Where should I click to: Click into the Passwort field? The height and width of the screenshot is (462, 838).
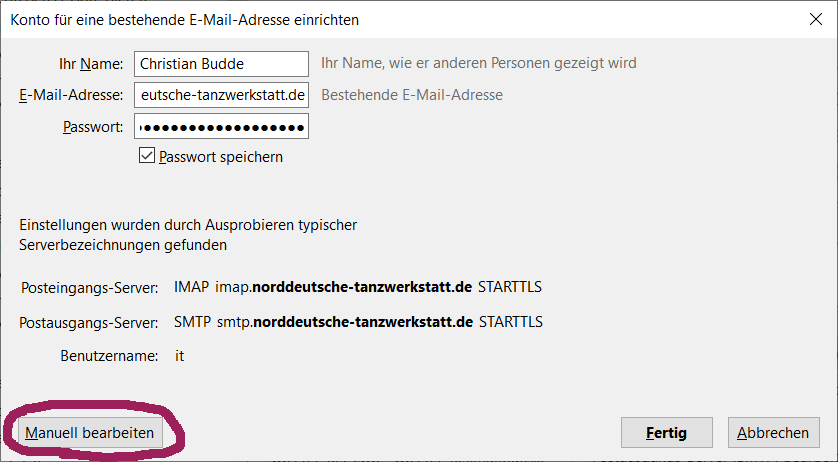point(221,126)
